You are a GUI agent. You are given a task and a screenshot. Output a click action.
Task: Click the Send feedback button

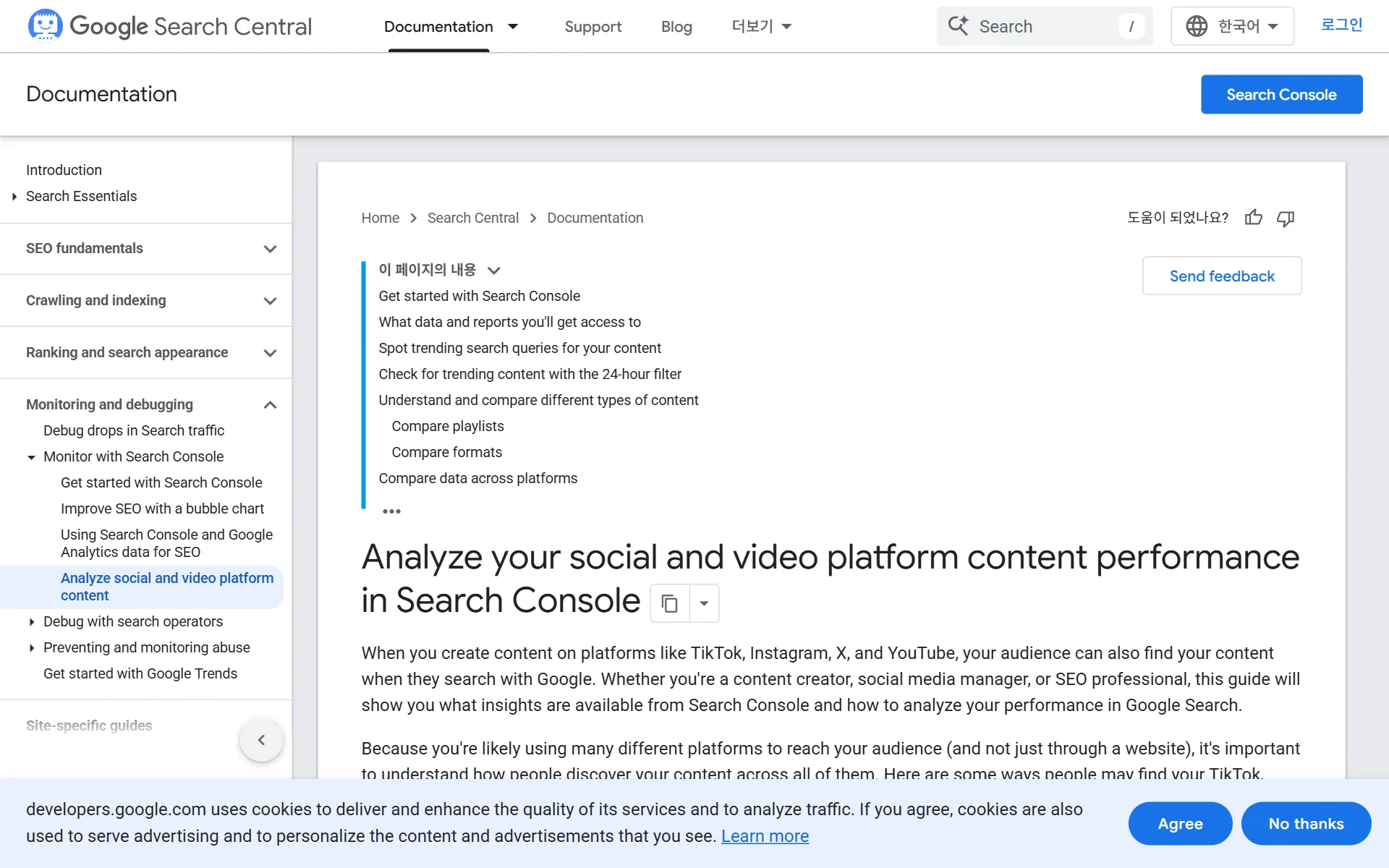point(1222,276)
